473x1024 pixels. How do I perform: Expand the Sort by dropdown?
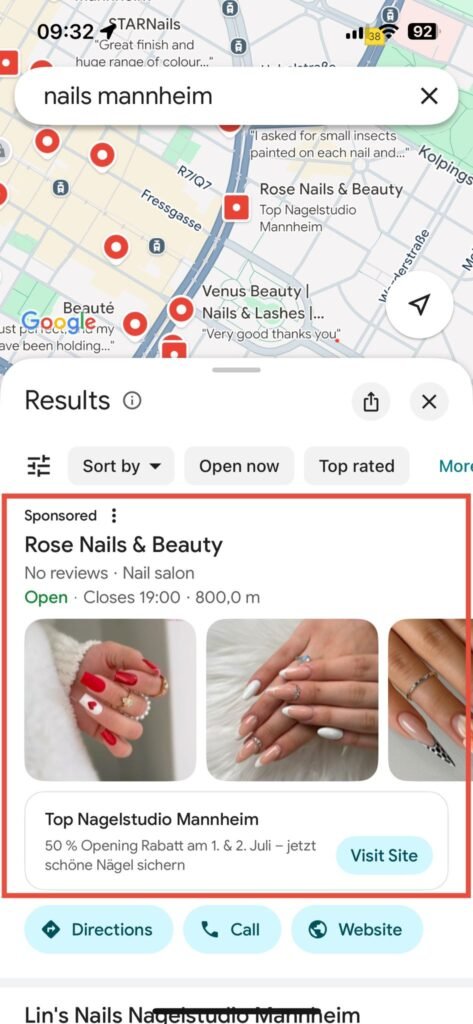[x=121, y=466]
